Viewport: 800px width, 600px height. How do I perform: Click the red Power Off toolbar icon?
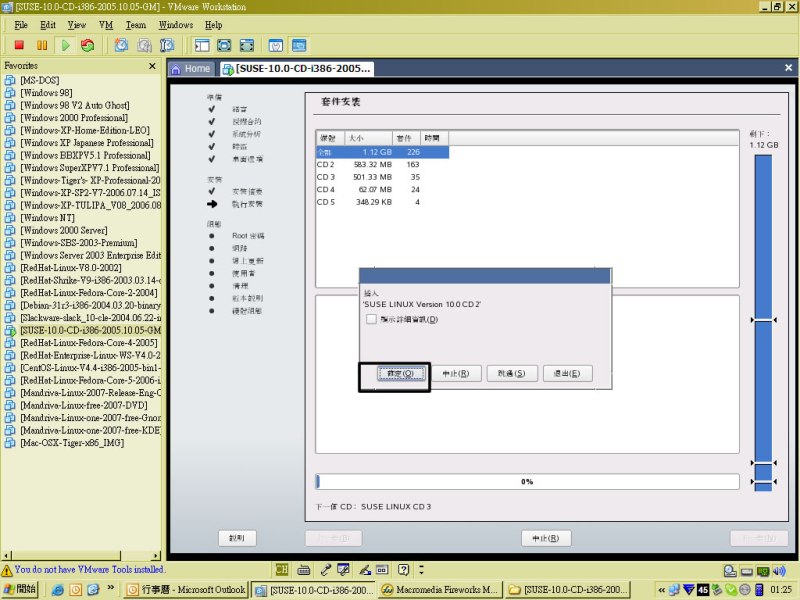[x=19, y=45]
